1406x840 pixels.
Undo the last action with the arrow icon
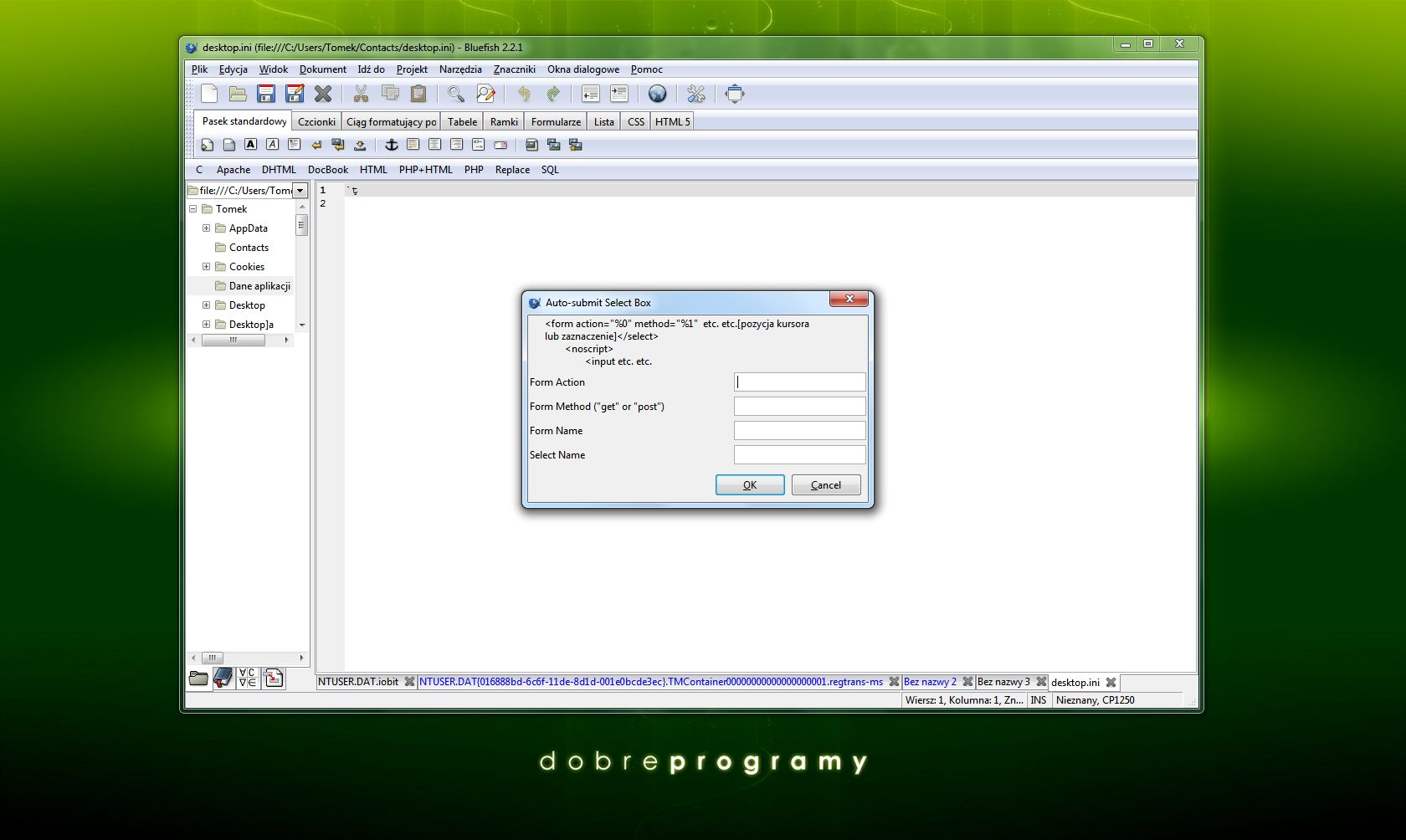(x=524, y=94)
